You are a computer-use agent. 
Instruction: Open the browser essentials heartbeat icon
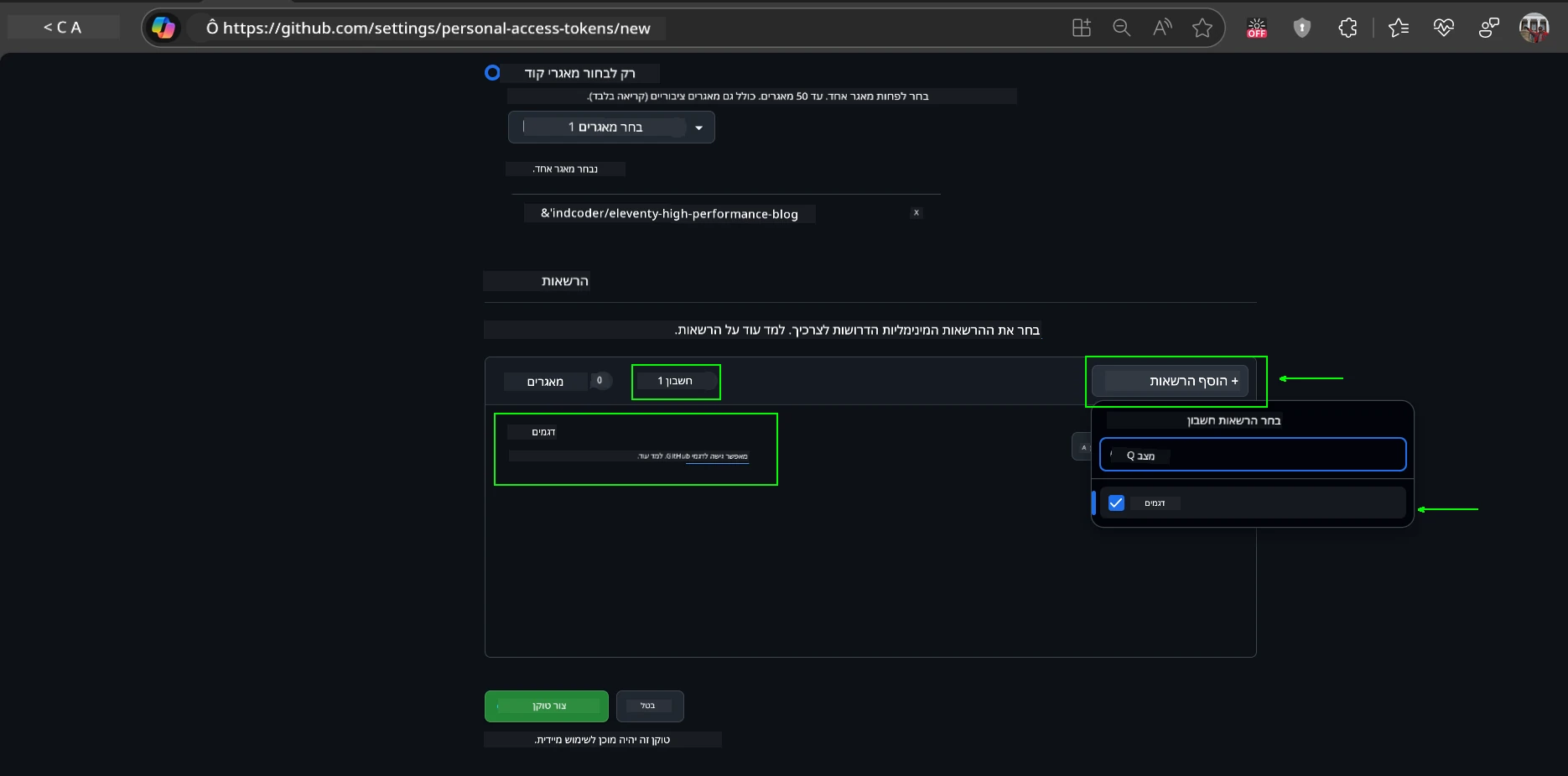(x=1443, y=28)
